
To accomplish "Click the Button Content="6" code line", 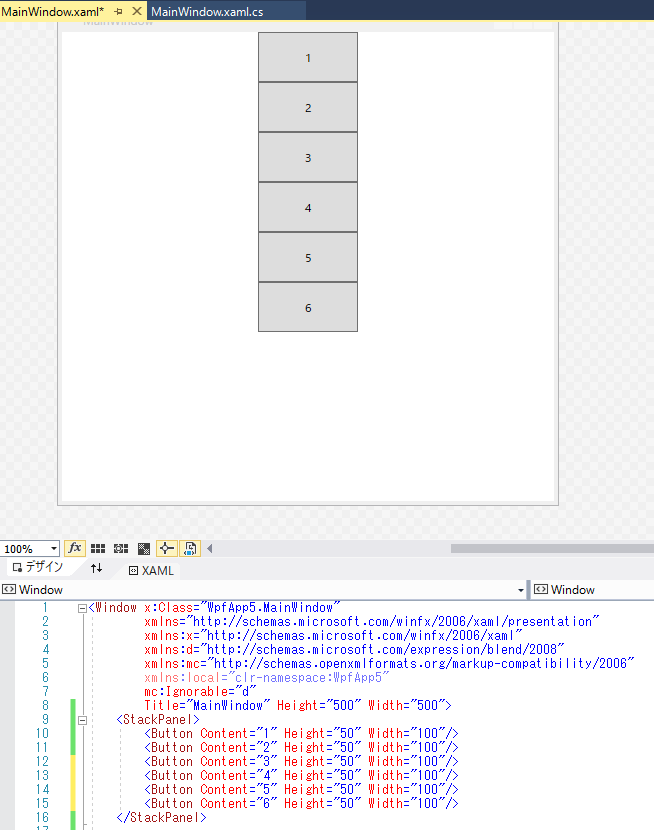I will [x=301, y=804].
